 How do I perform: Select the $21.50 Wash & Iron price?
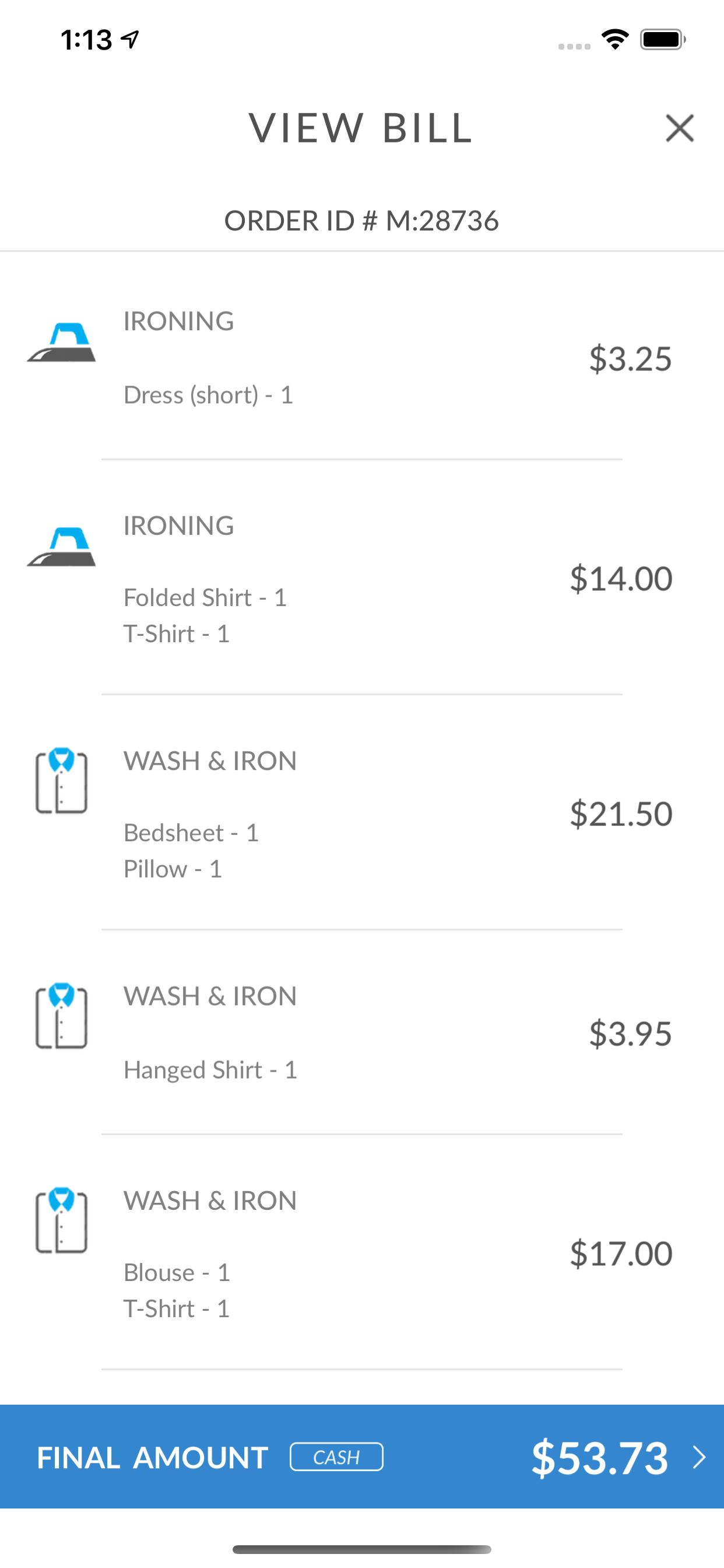click(x=621, y=814)
